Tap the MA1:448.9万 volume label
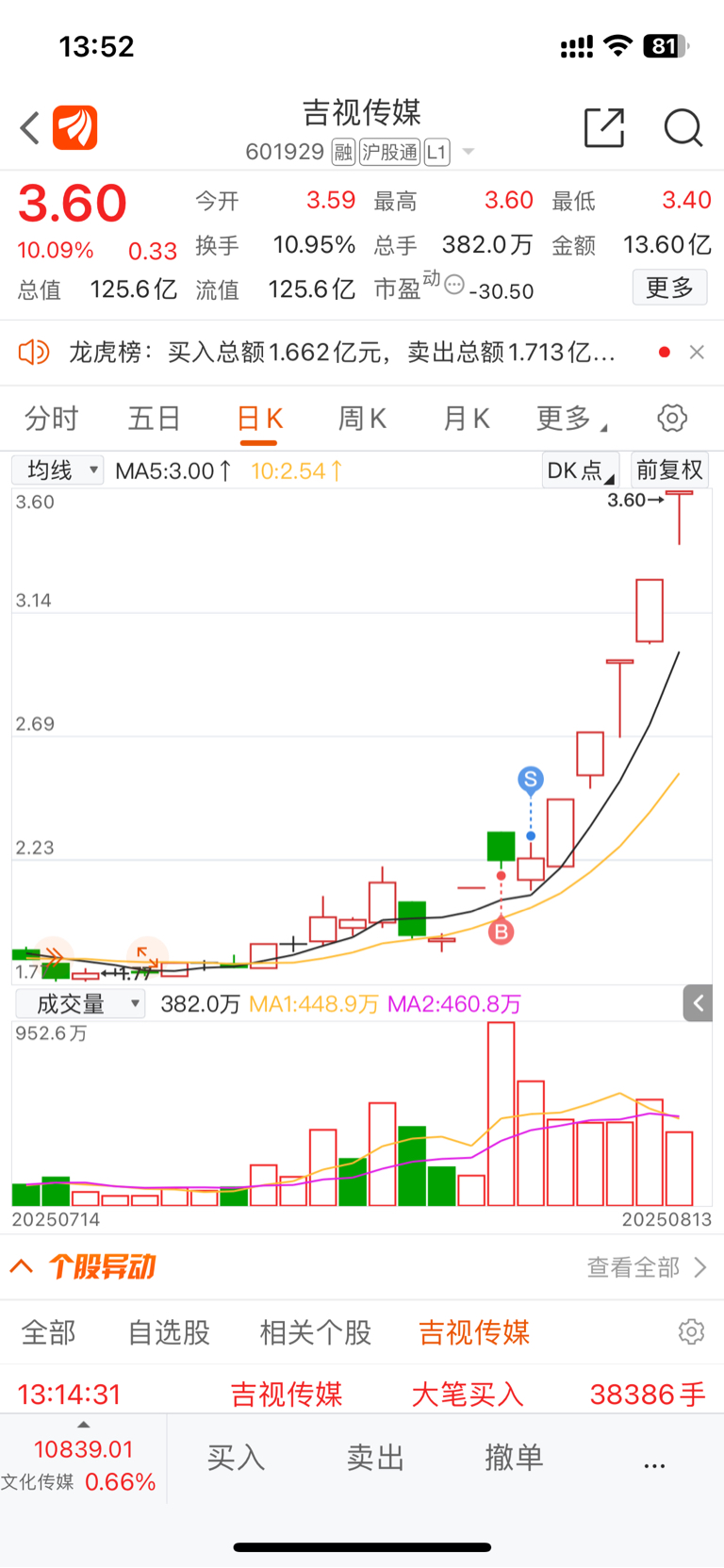724x1568 pixels. pos(314,1004)
